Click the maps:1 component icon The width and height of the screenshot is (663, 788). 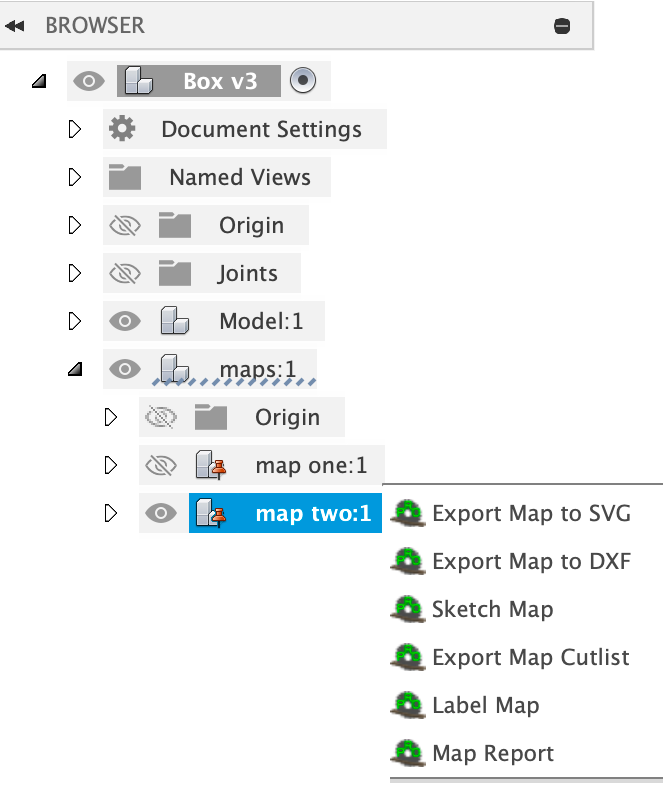[x=174, y=368]
